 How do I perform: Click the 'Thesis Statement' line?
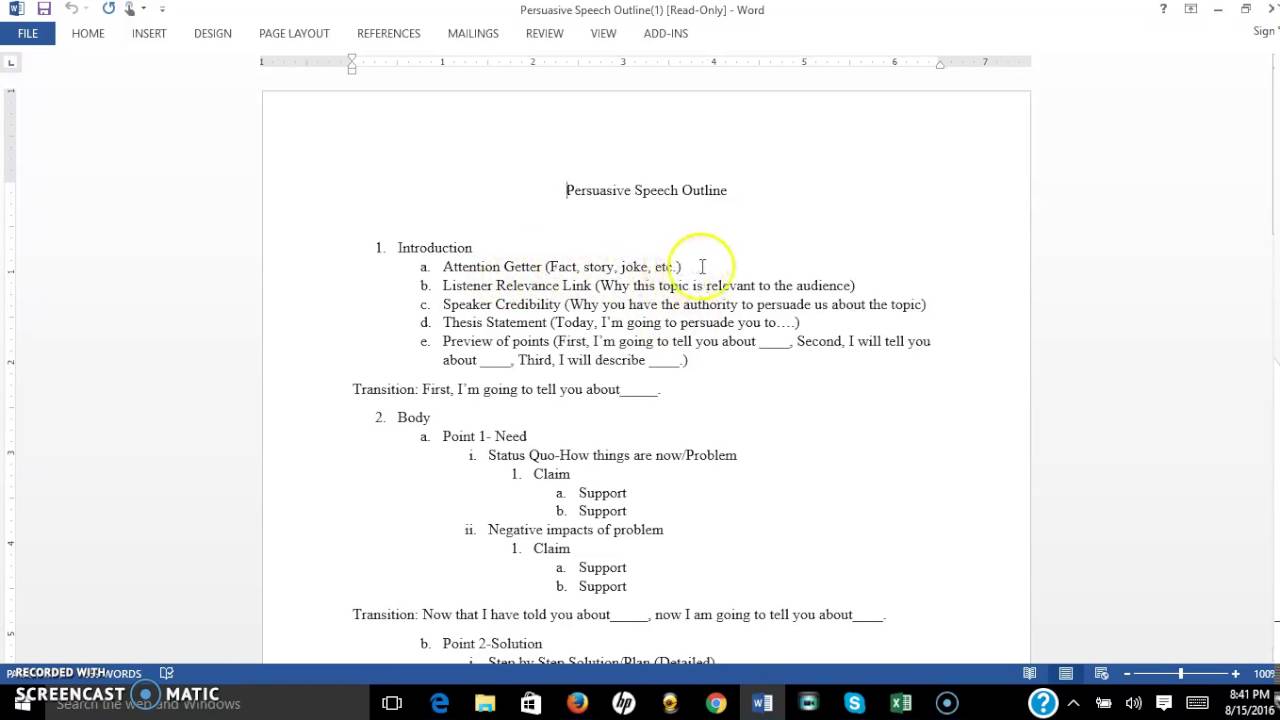click(621, 323)
